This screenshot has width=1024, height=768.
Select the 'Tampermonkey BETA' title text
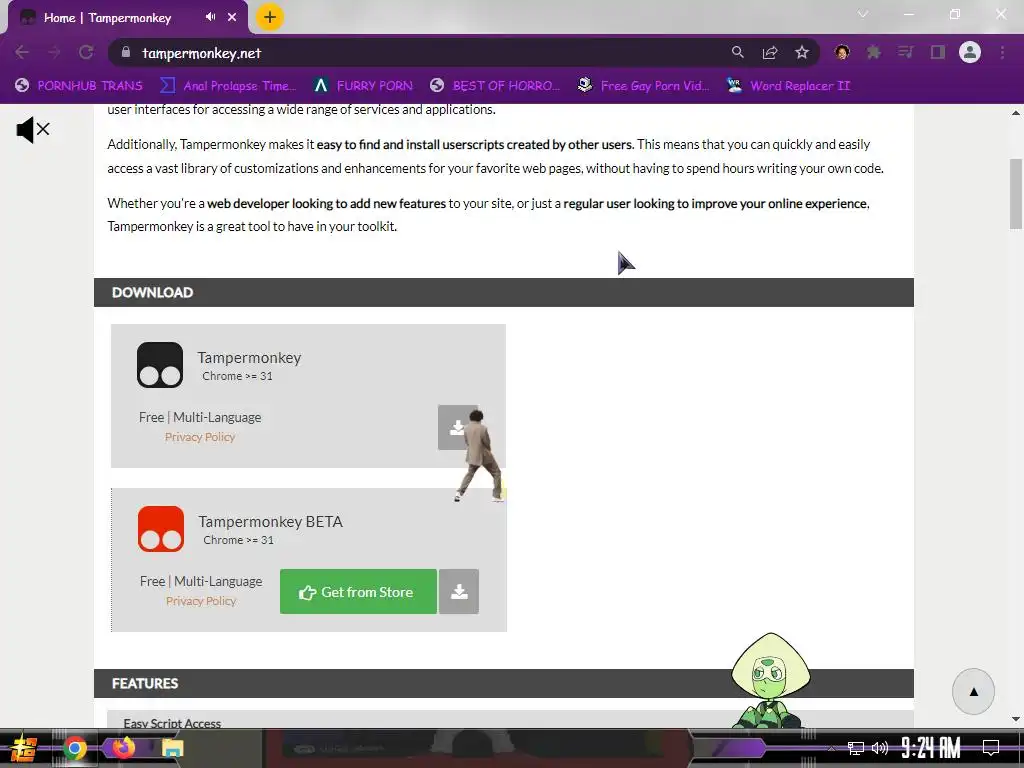tap(270, 521)
